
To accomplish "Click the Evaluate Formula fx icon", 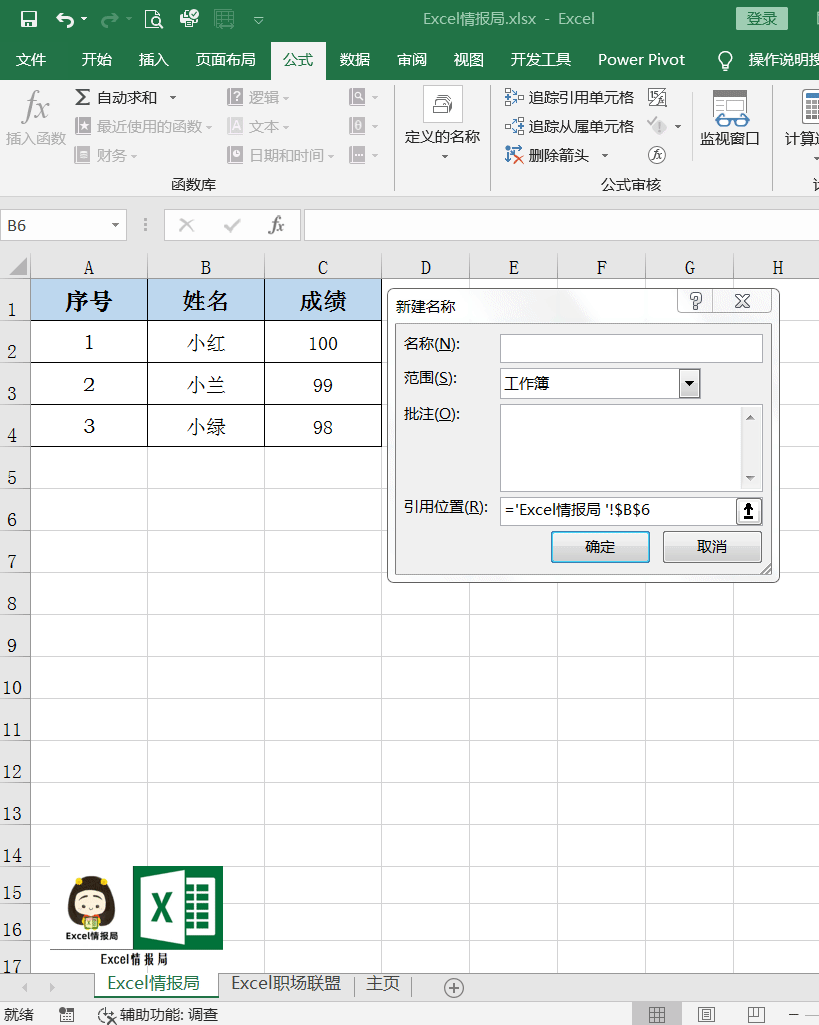I will click(657, 155).
